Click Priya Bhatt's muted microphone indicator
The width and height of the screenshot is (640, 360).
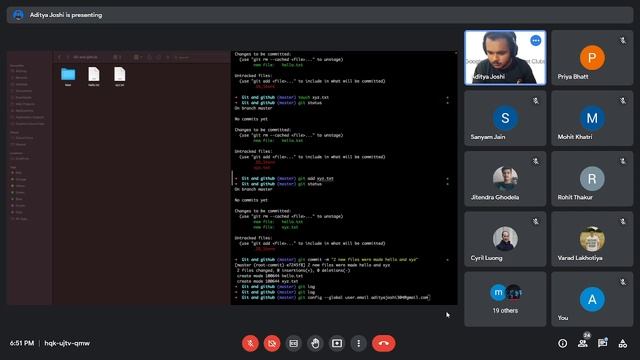point(622,40)
